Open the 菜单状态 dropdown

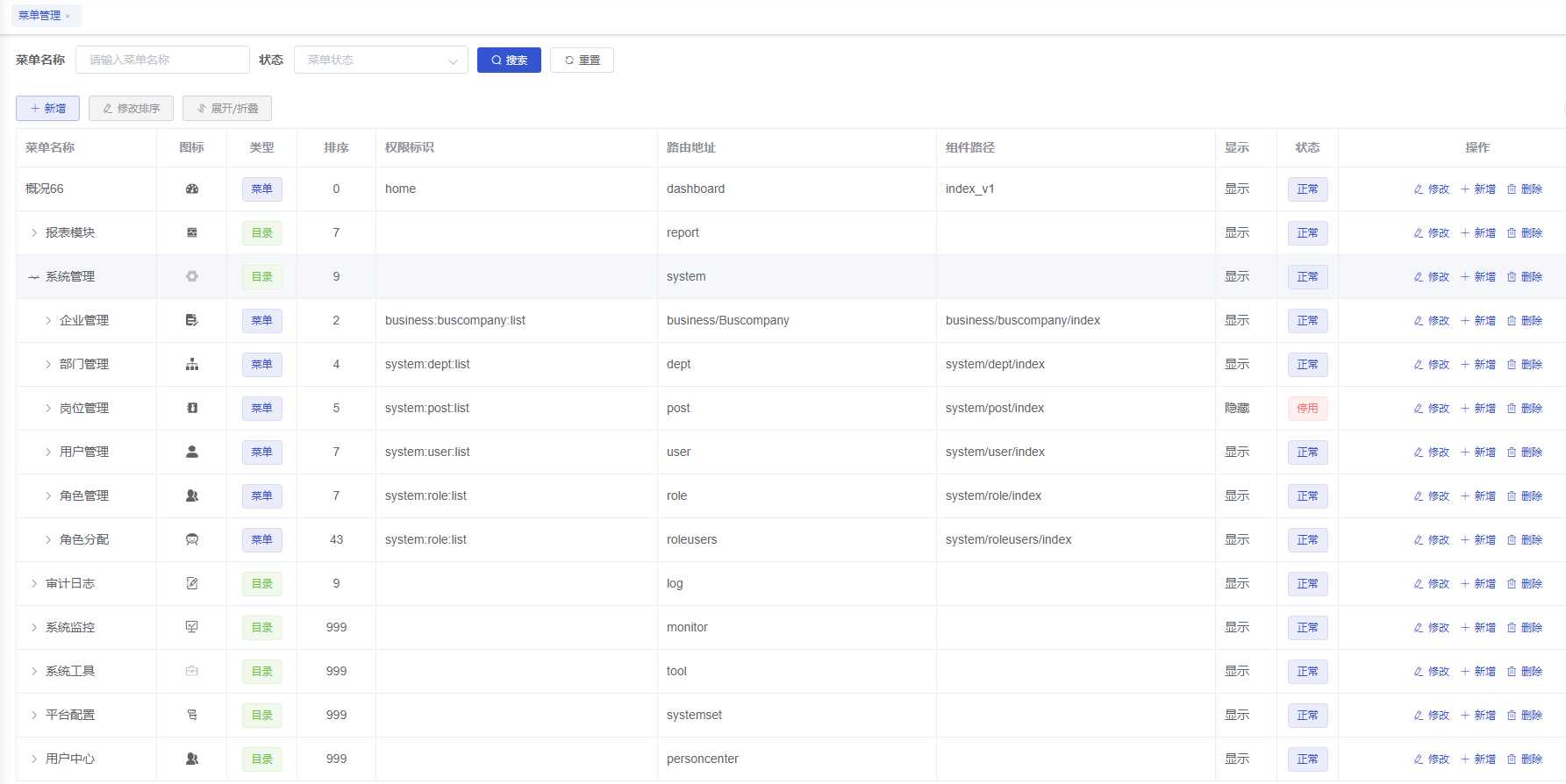coord(381,60)
